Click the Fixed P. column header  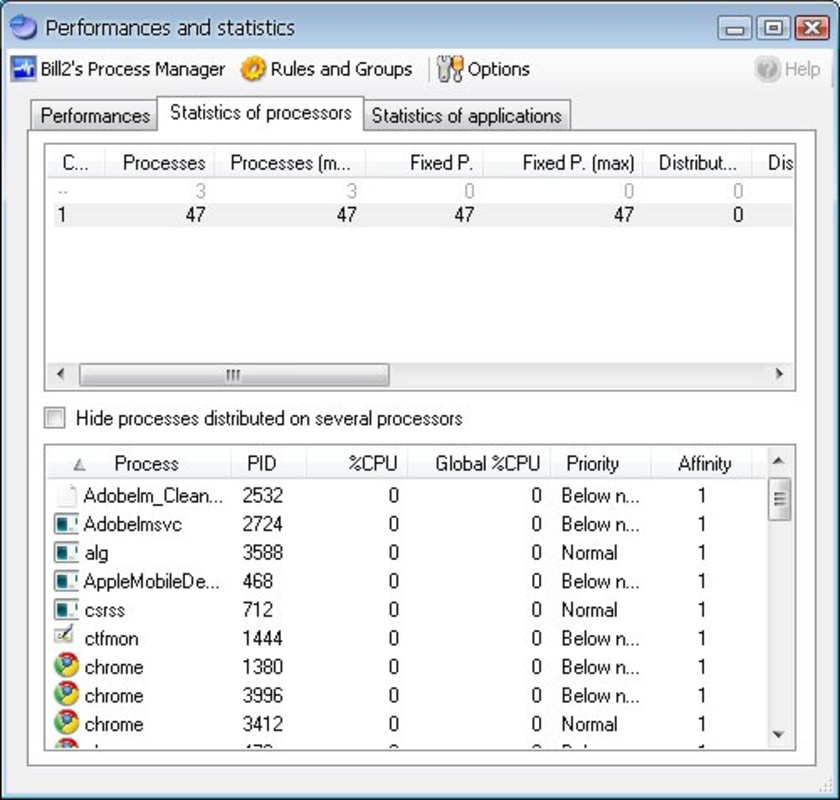pyautogui.click(x=424, y=162)
